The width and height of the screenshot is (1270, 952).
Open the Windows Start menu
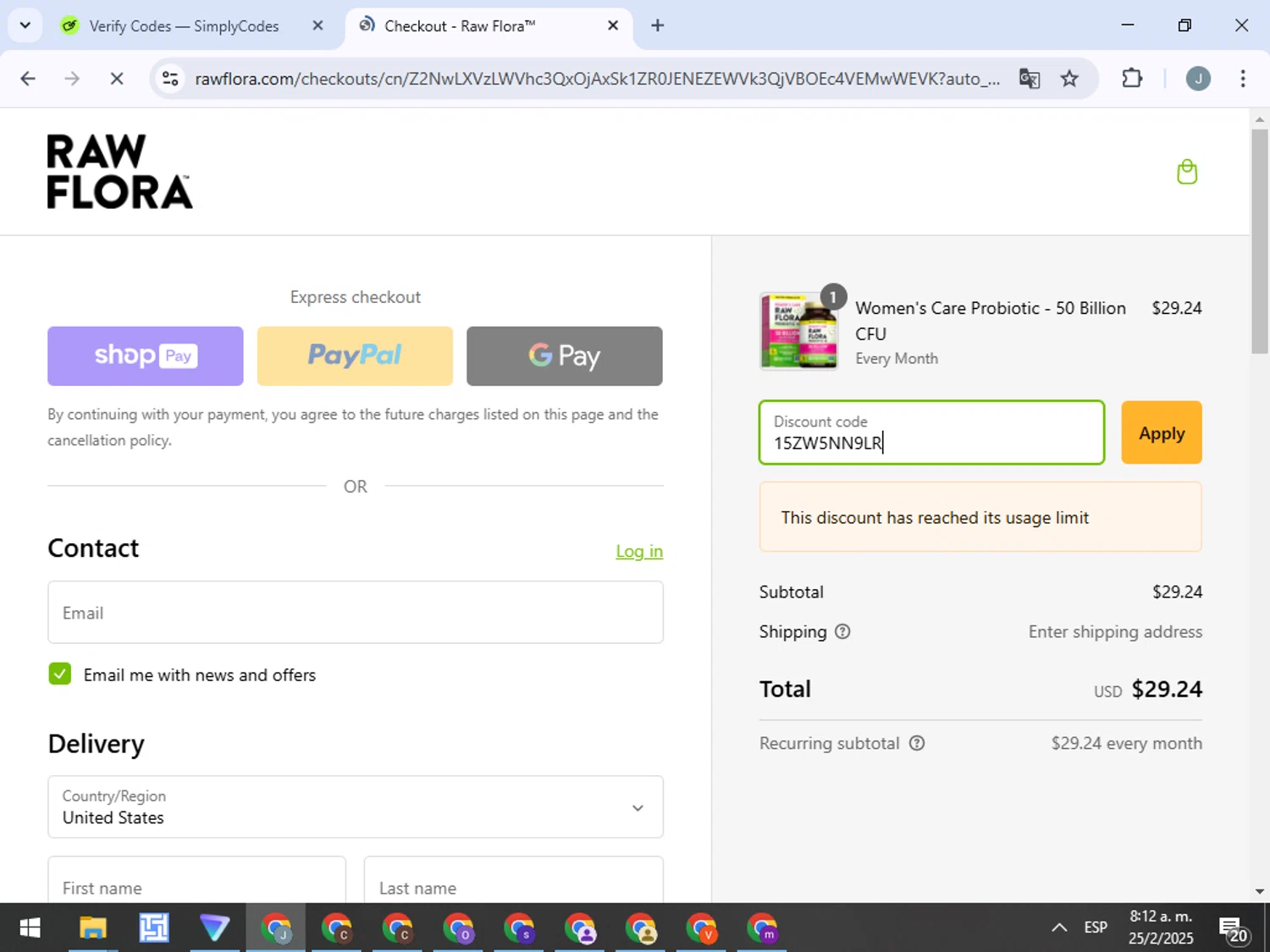tap(30, 928)
